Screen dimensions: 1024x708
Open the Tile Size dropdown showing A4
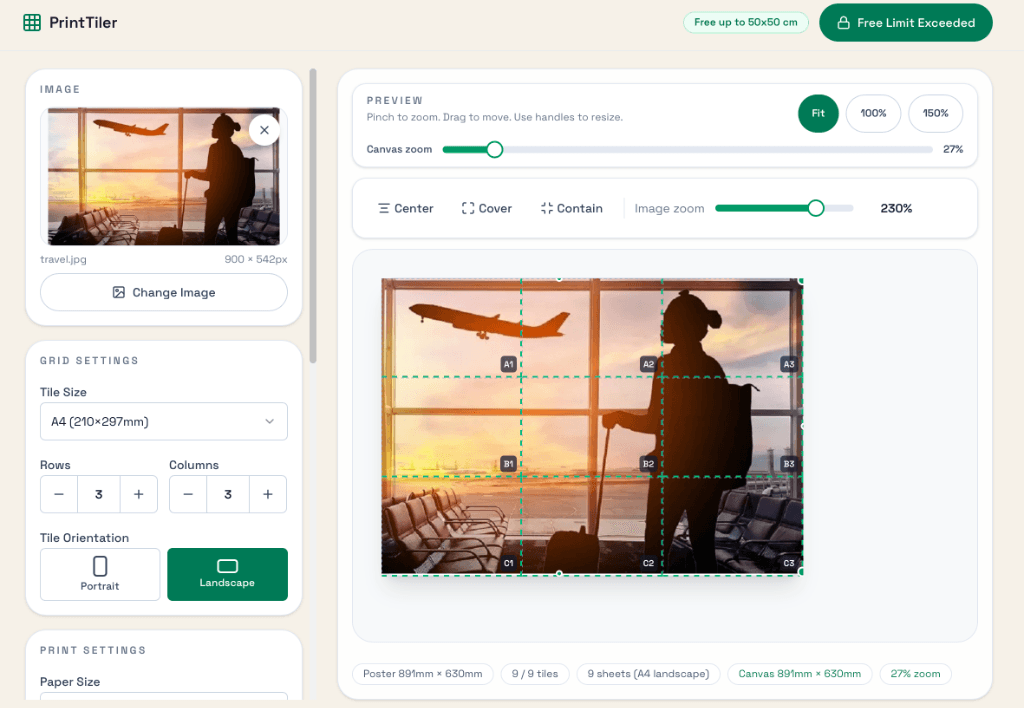(163, 421)
